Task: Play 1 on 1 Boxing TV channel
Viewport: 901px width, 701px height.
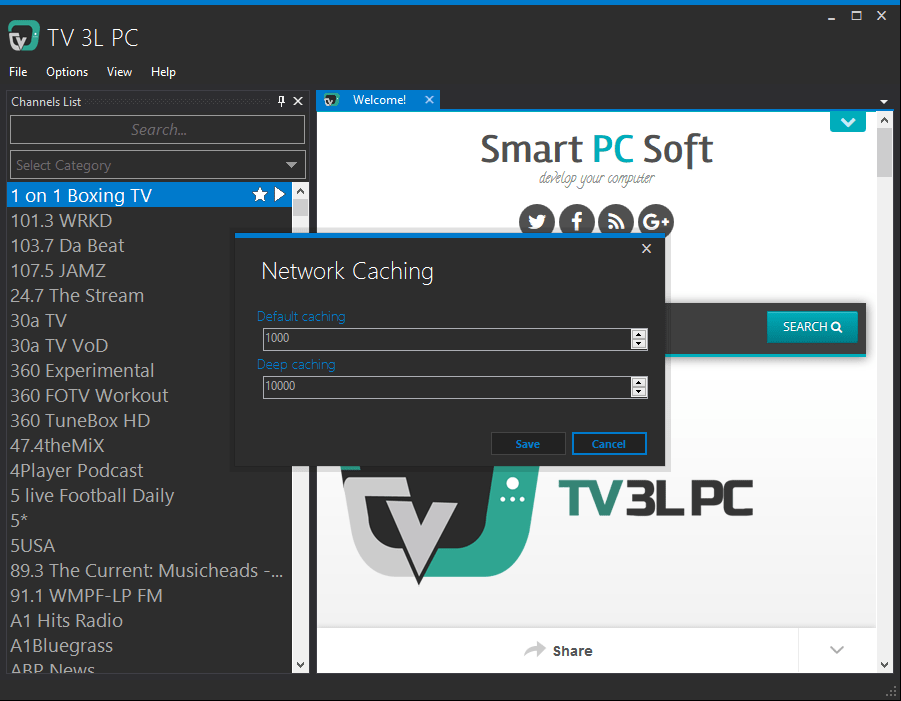Action: [x=279, y=194]
